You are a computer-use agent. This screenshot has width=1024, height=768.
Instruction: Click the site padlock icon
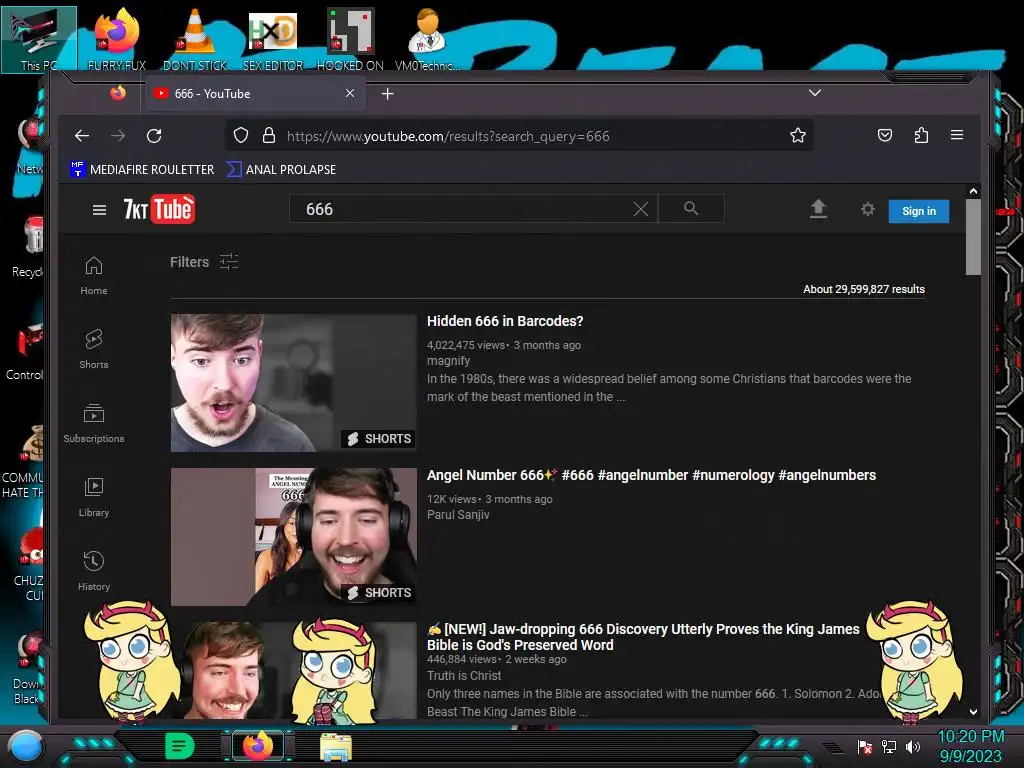click(268, 135)
